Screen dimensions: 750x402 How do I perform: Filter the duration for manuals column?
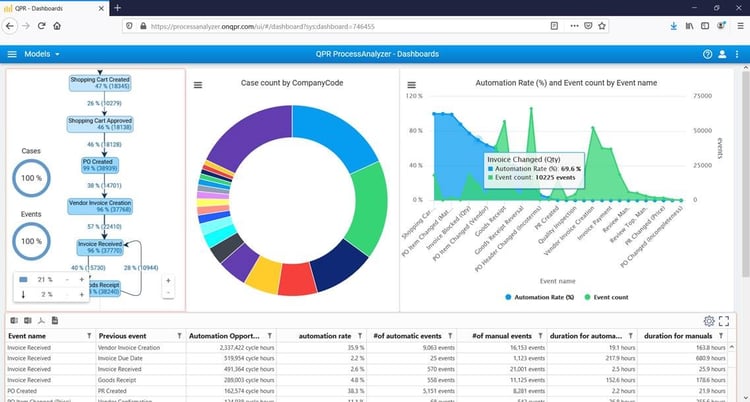[x=721, y=336]
